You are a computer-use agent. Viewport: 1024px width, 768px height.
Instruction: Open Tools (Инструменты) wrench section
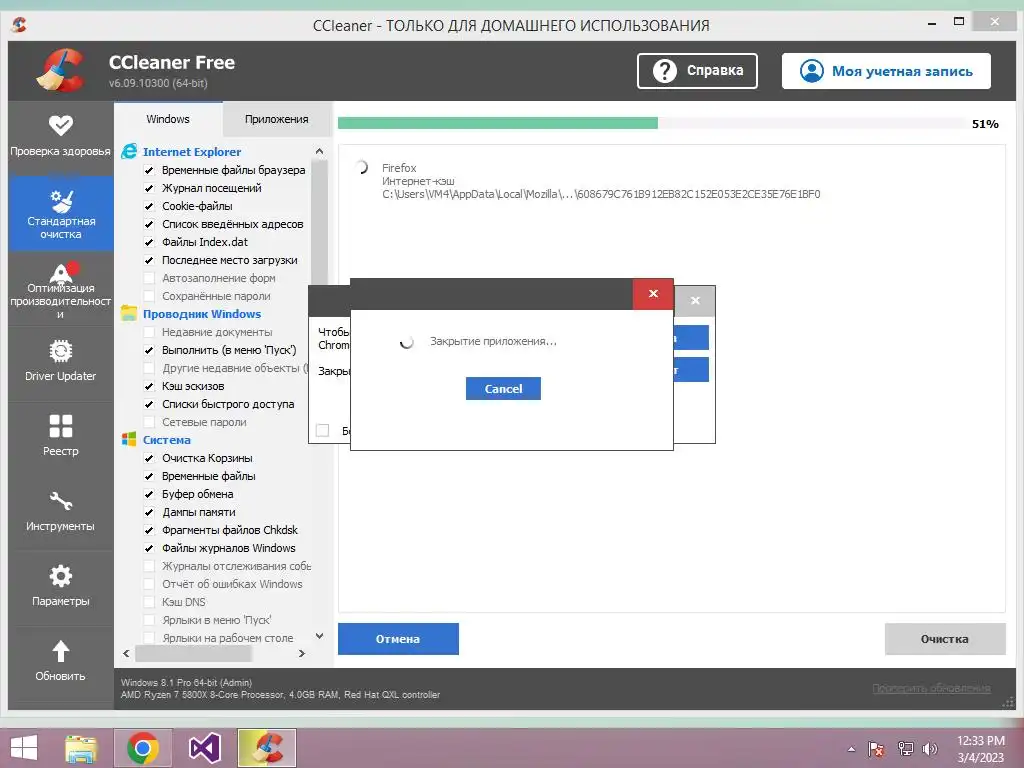pyautogui.click(x=60, y=511)
